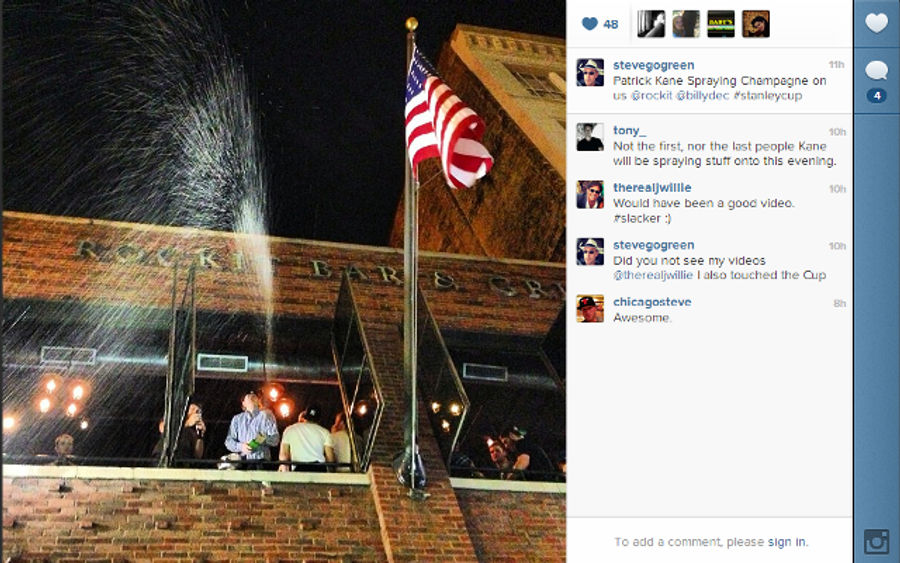The width and height of the screenshot is (900, 563).
Task: Click the chicagosteve username link
Action: [x=652, y=302]
